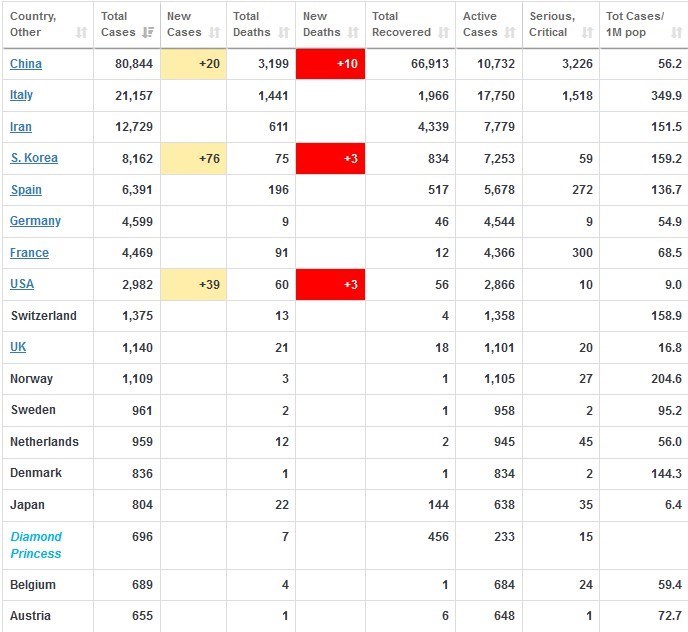Click sort icon in Serious, Critical header
This screenshot has width=688, height=632.
pyautogui.click(x=586, y=33)
